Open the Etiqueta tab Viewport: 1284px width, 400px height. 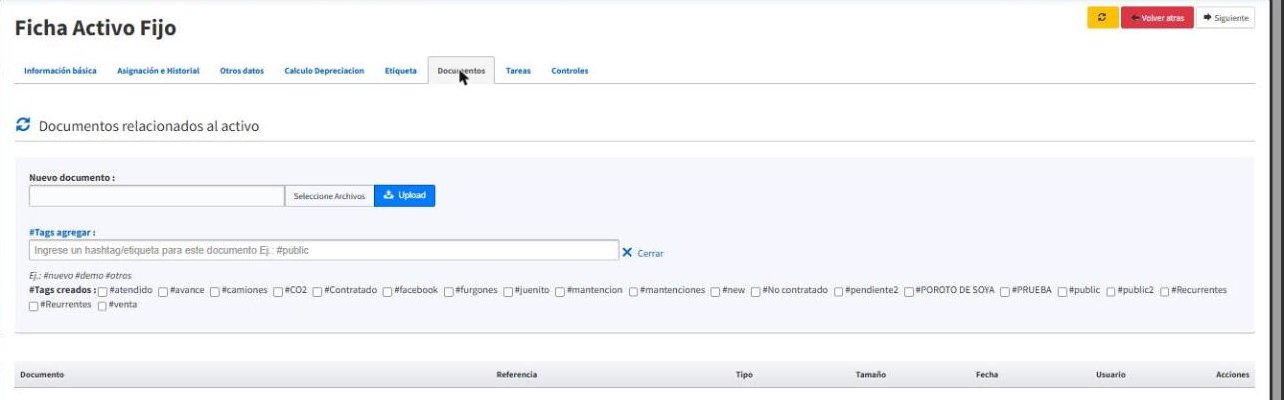pos(401,71)
